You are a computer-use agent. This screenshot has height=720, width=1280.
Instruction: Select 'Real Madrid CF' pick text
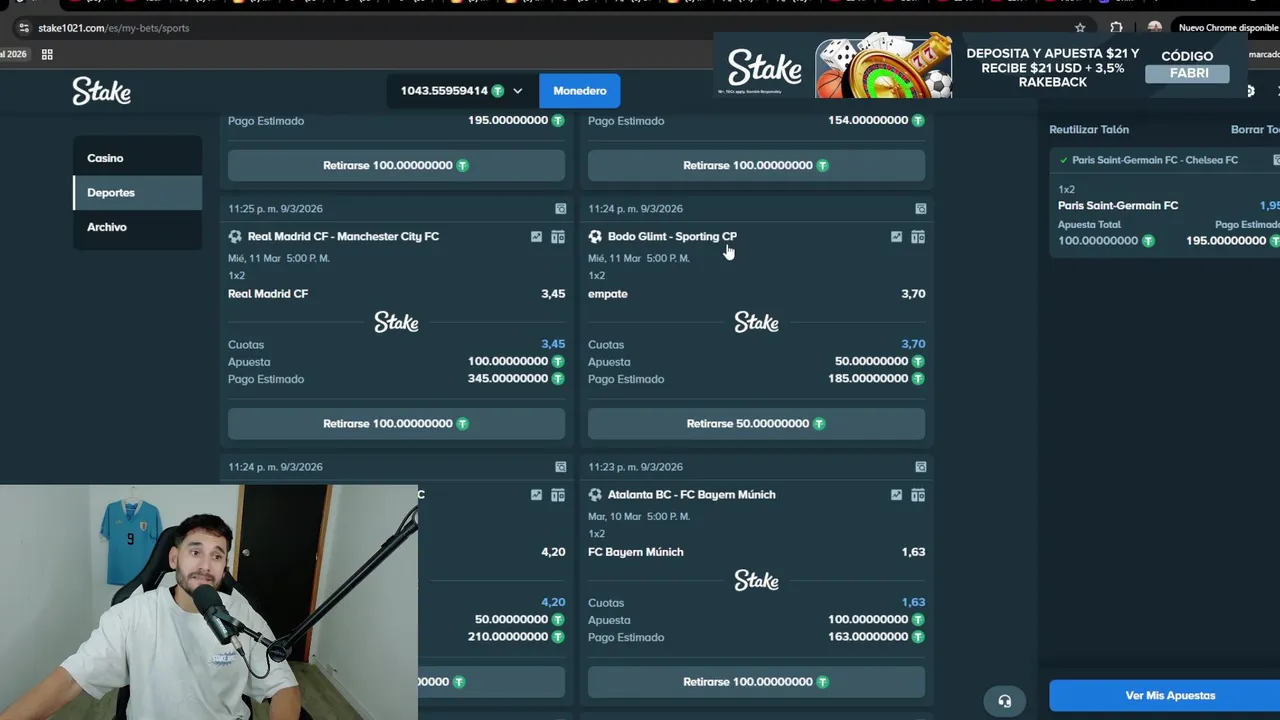(268, 294)
